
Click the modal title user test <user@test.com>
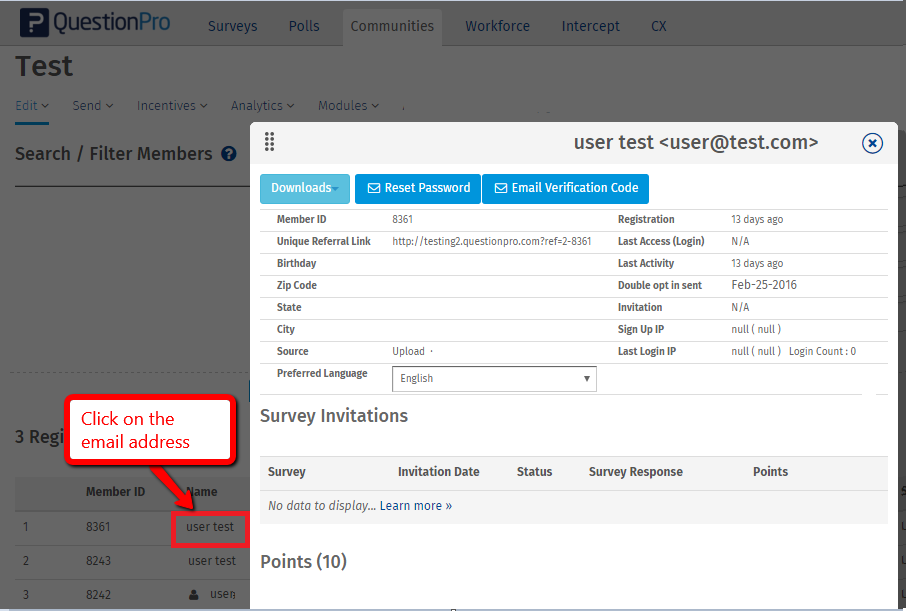[696, 143]
